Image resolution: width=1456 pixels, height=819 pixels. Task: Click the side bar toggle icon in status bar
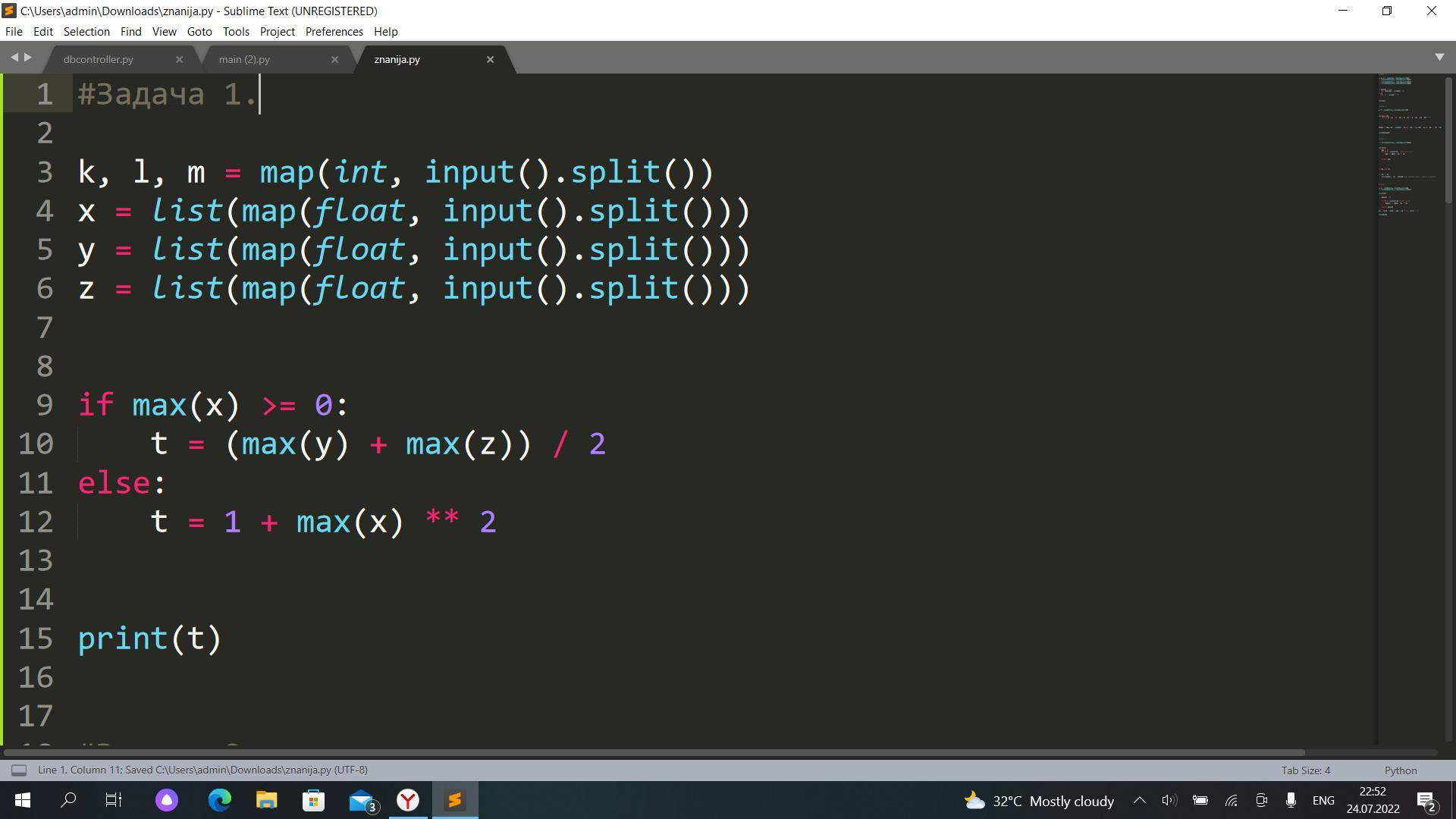[x=19, y=770]
